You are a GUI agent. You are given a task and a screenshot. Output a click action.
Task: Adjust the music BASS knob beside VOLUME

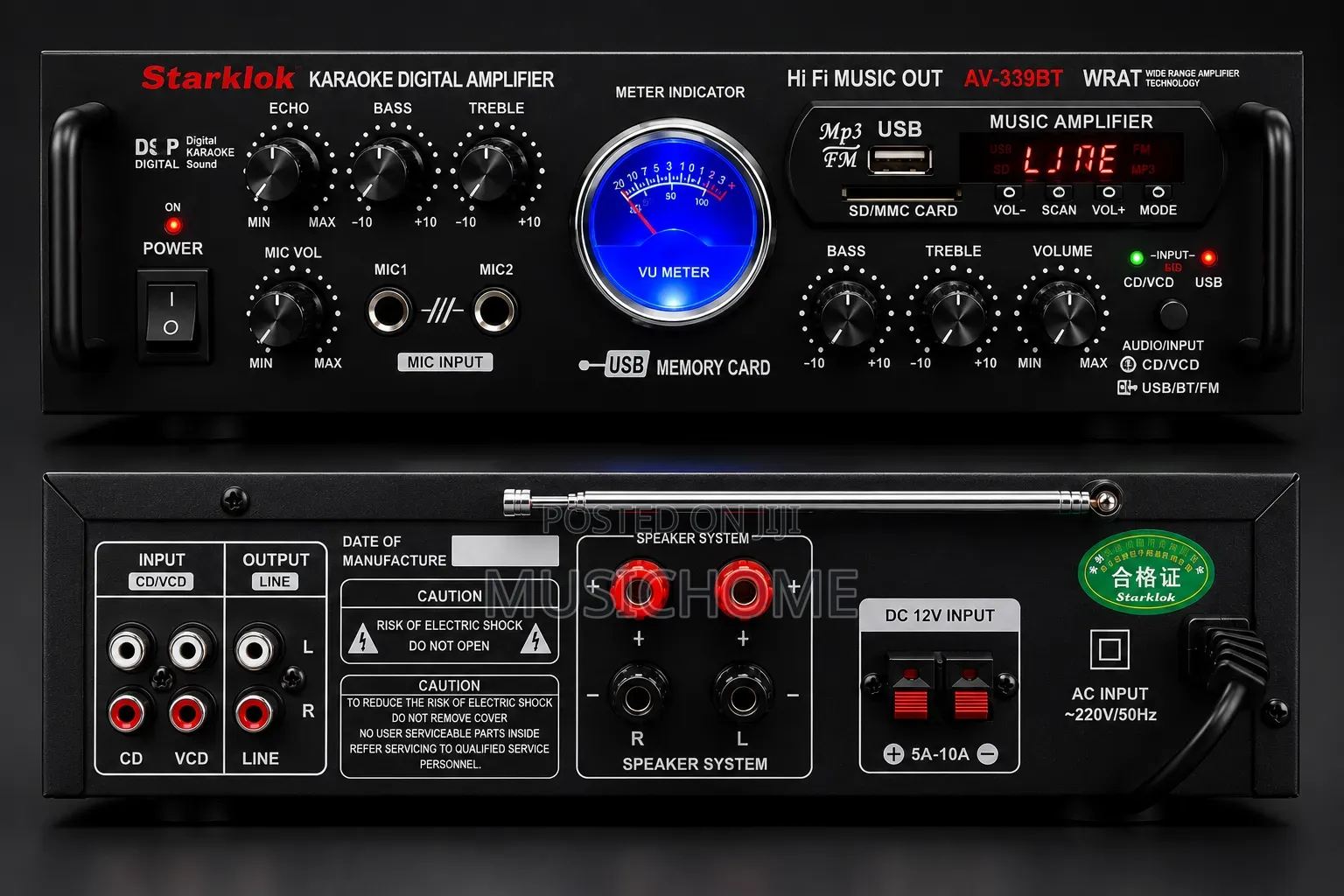click(845, 313)
